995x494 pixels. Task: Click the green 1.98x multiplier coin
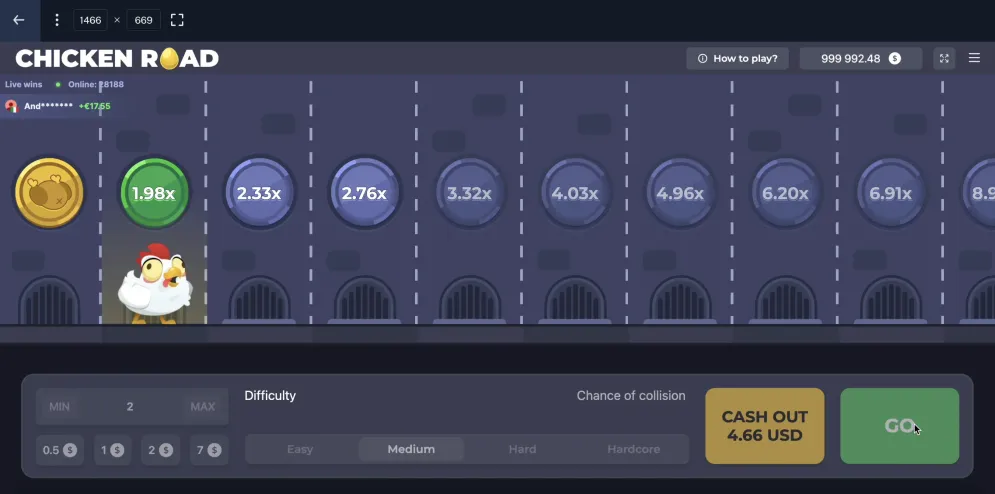[154, 193]
